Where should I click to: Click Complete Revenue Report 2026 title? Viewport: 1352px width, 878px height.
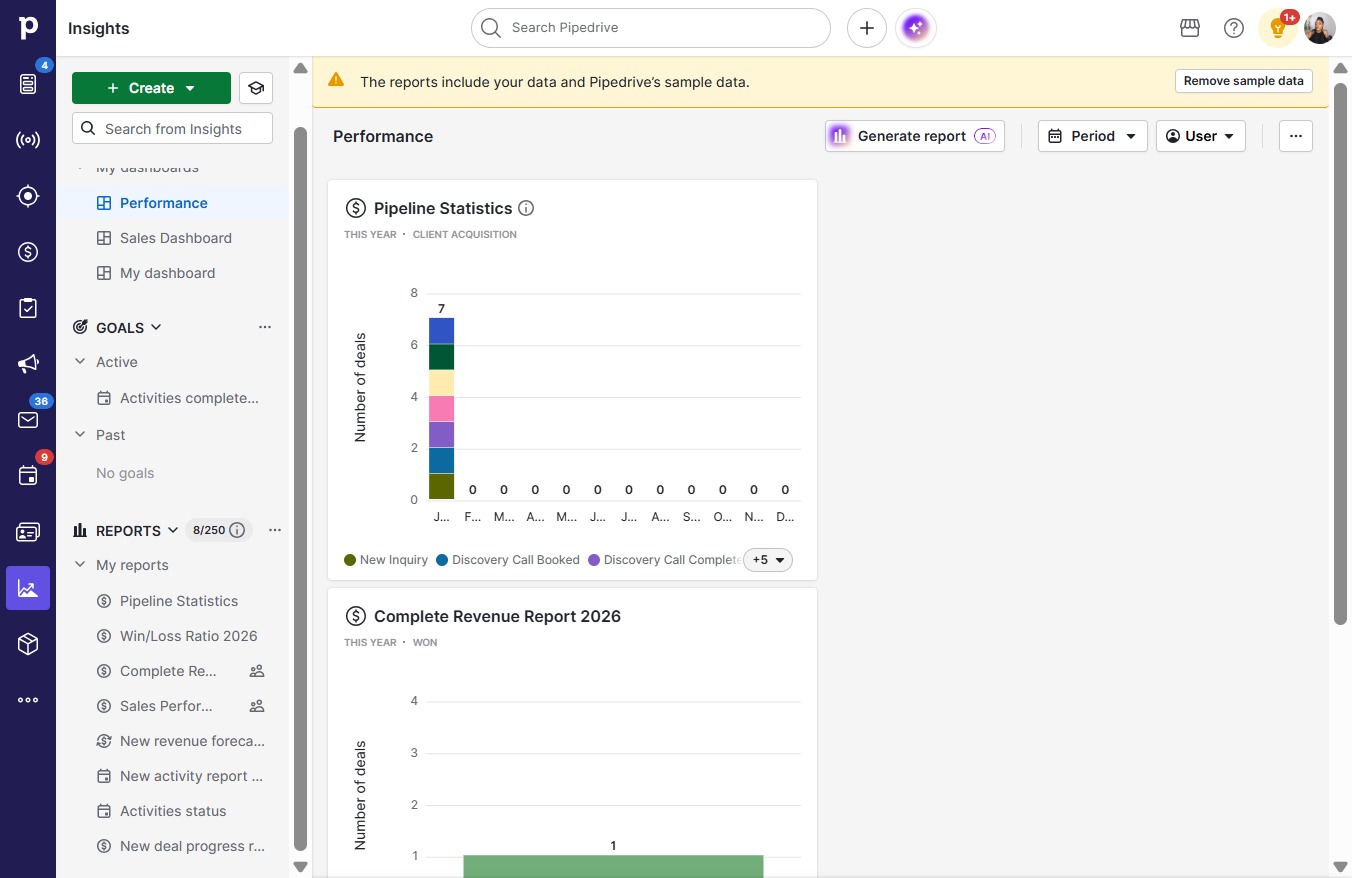click(497, 616)
